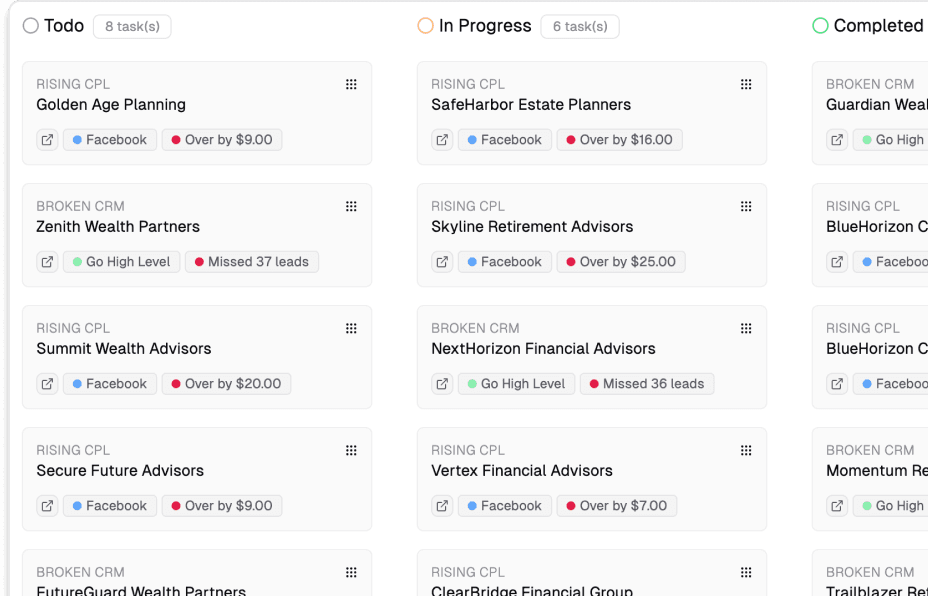Click the Todo 8 task(s) count badge
Viewport: 928px width, 596px height.
click(132, 26)
